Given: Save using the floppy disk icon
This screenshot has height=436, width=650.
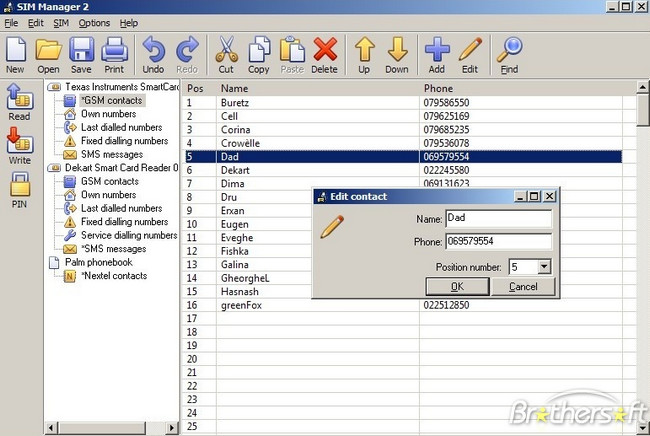Looking at the screenshot, I should point(81,54).
